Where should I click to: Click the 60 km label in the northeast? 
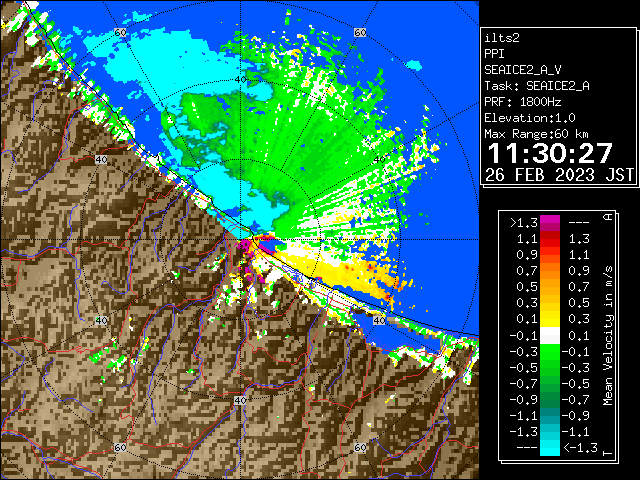click(x=360, y=32)
